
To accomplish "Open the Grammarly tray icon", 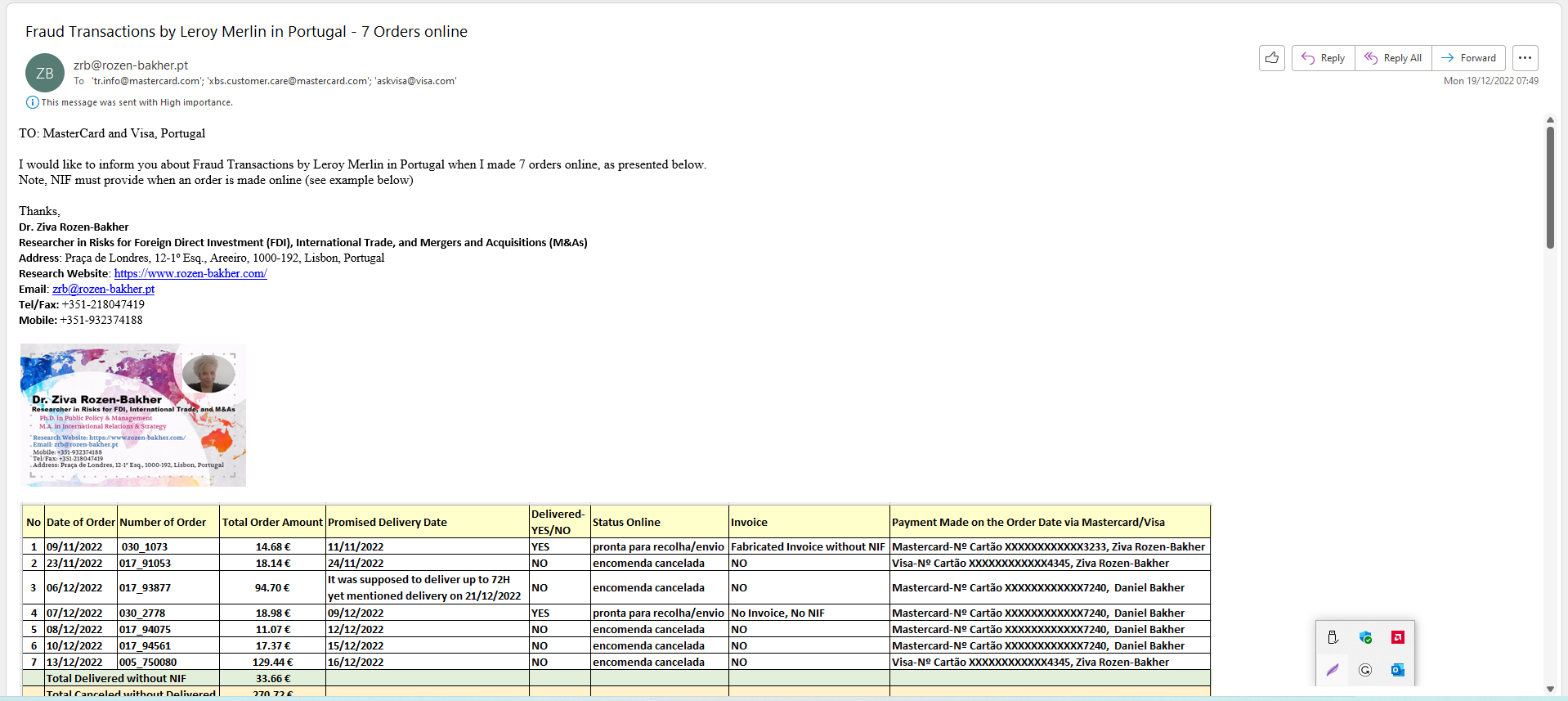I will coord(1365,670).
